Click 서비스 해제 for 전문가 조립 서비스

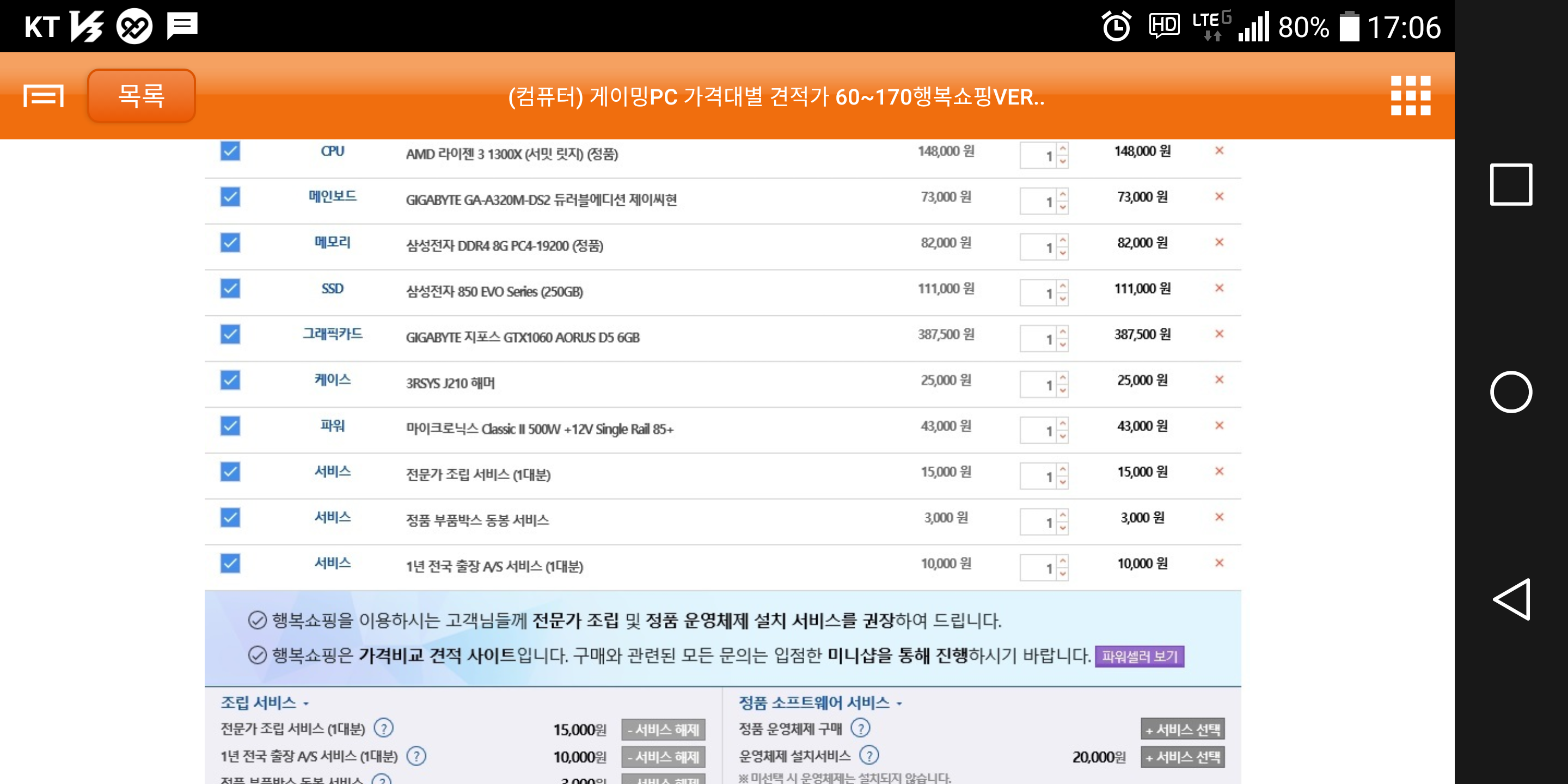(664, 729)
